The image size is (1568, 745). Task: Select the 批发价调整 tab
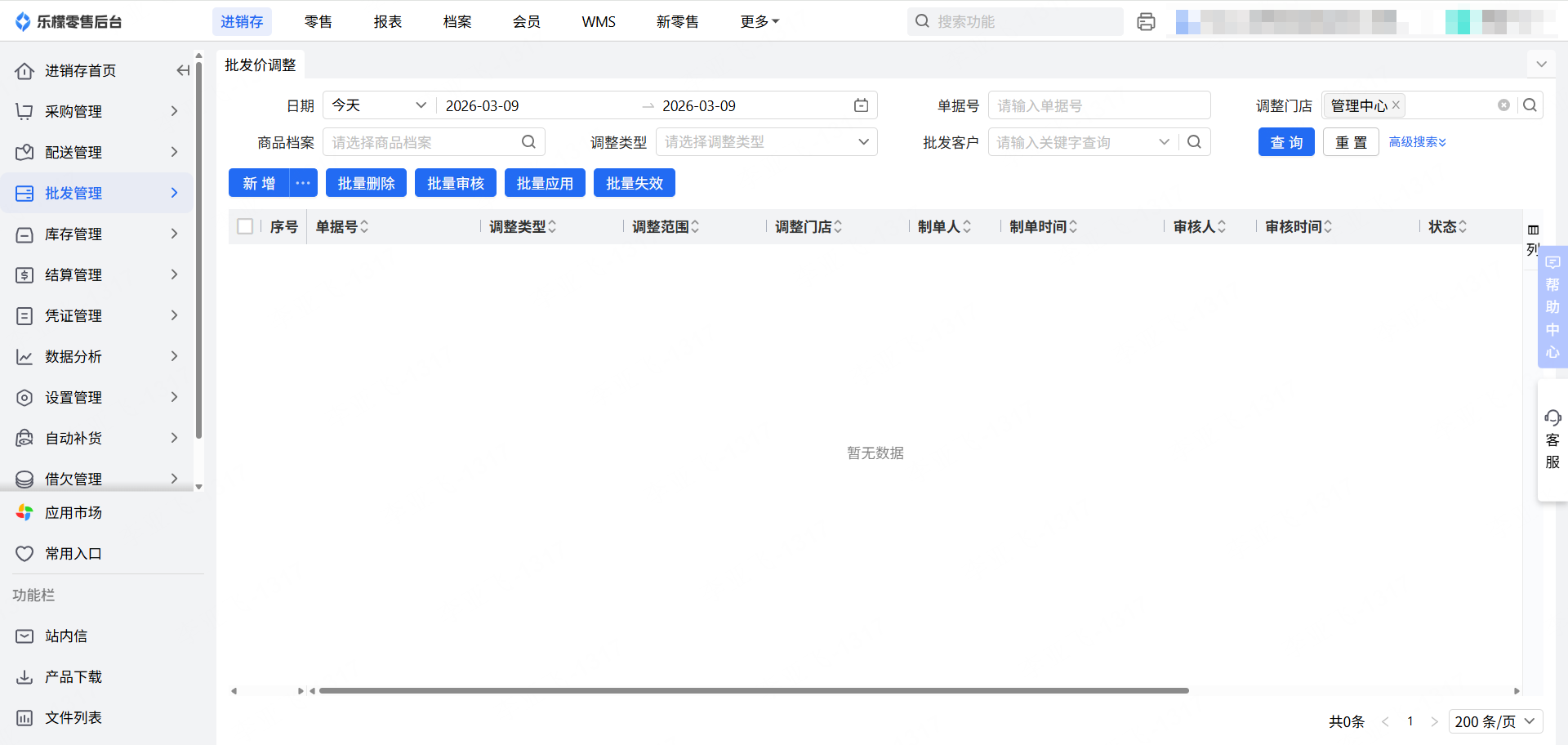[x=261, y=65]
